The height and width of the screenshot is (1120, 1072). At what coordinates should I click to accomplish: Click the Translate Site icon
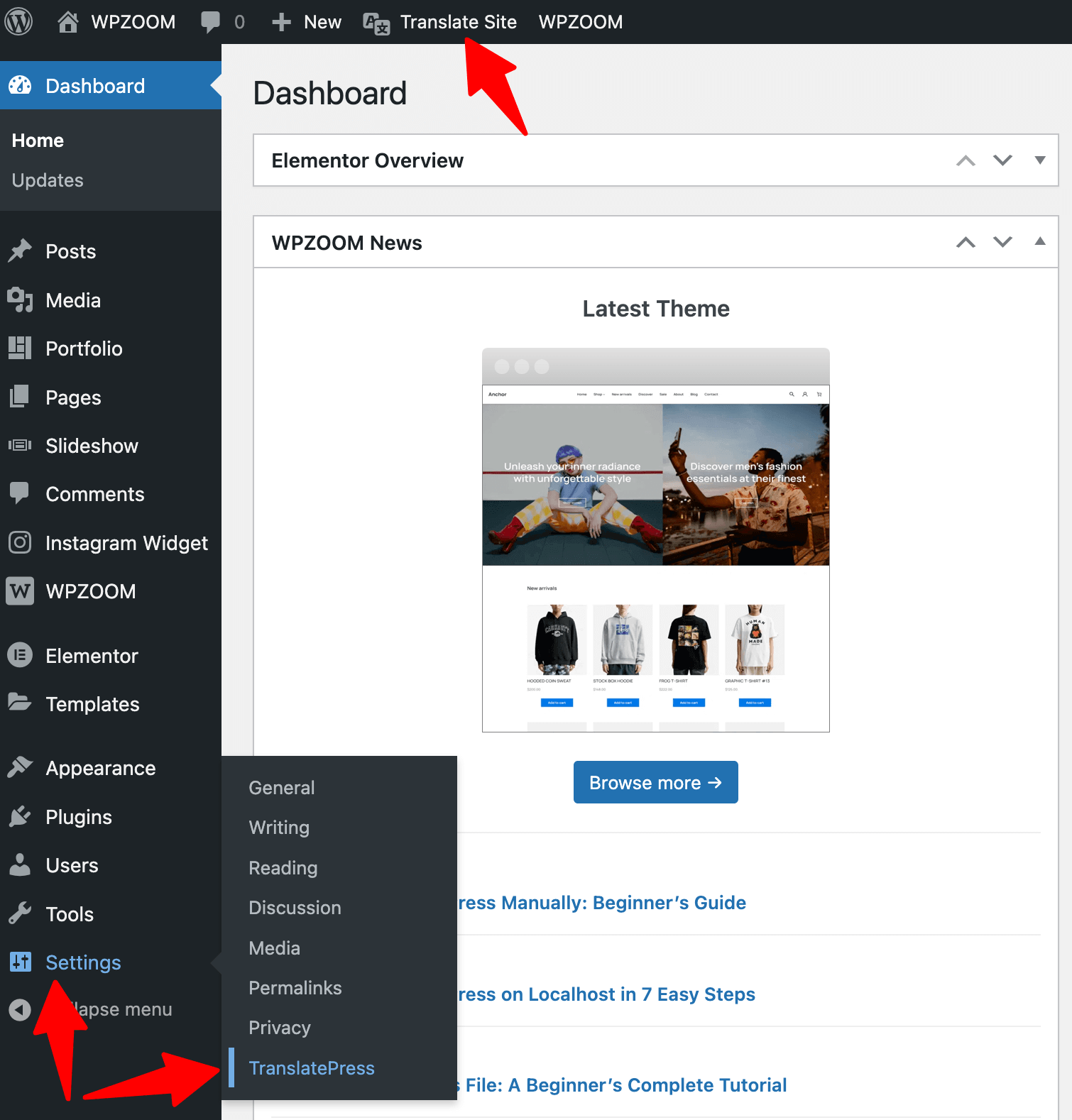click(376, 23)
